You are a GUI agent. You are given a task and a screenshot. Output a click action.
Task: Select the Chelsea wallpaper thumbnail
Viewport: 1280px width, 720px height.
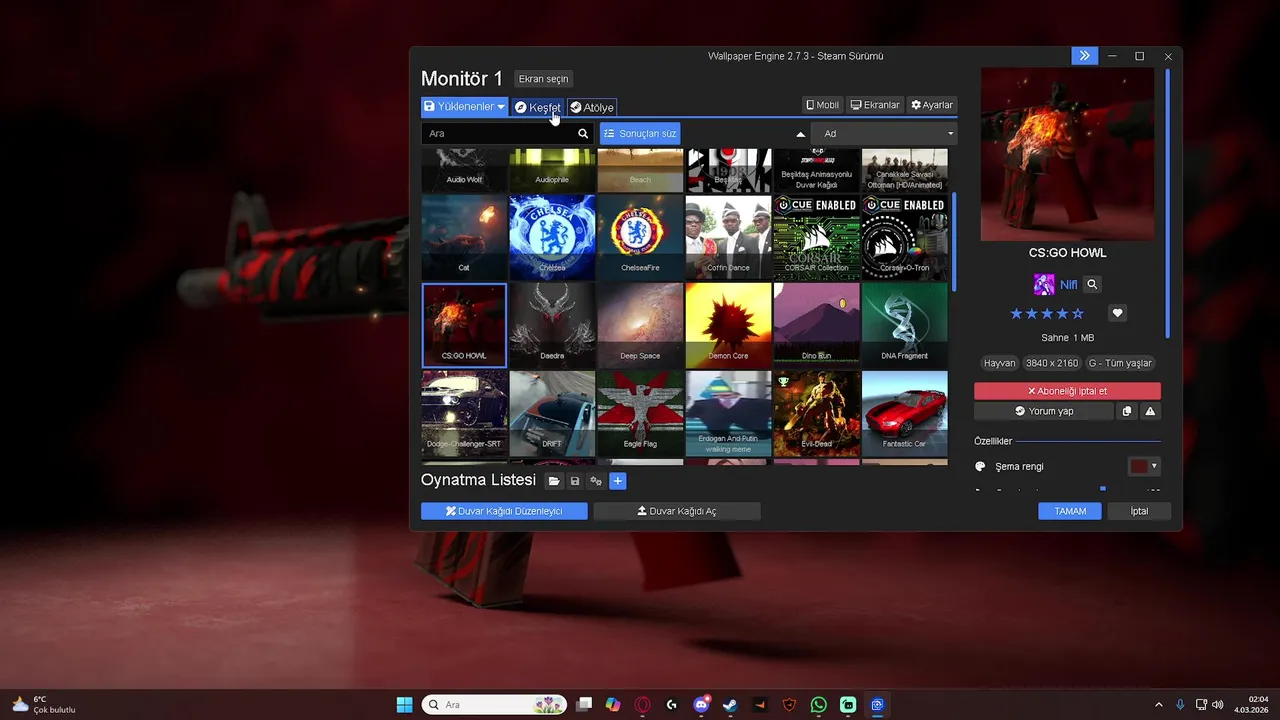[x=552, y=238]
